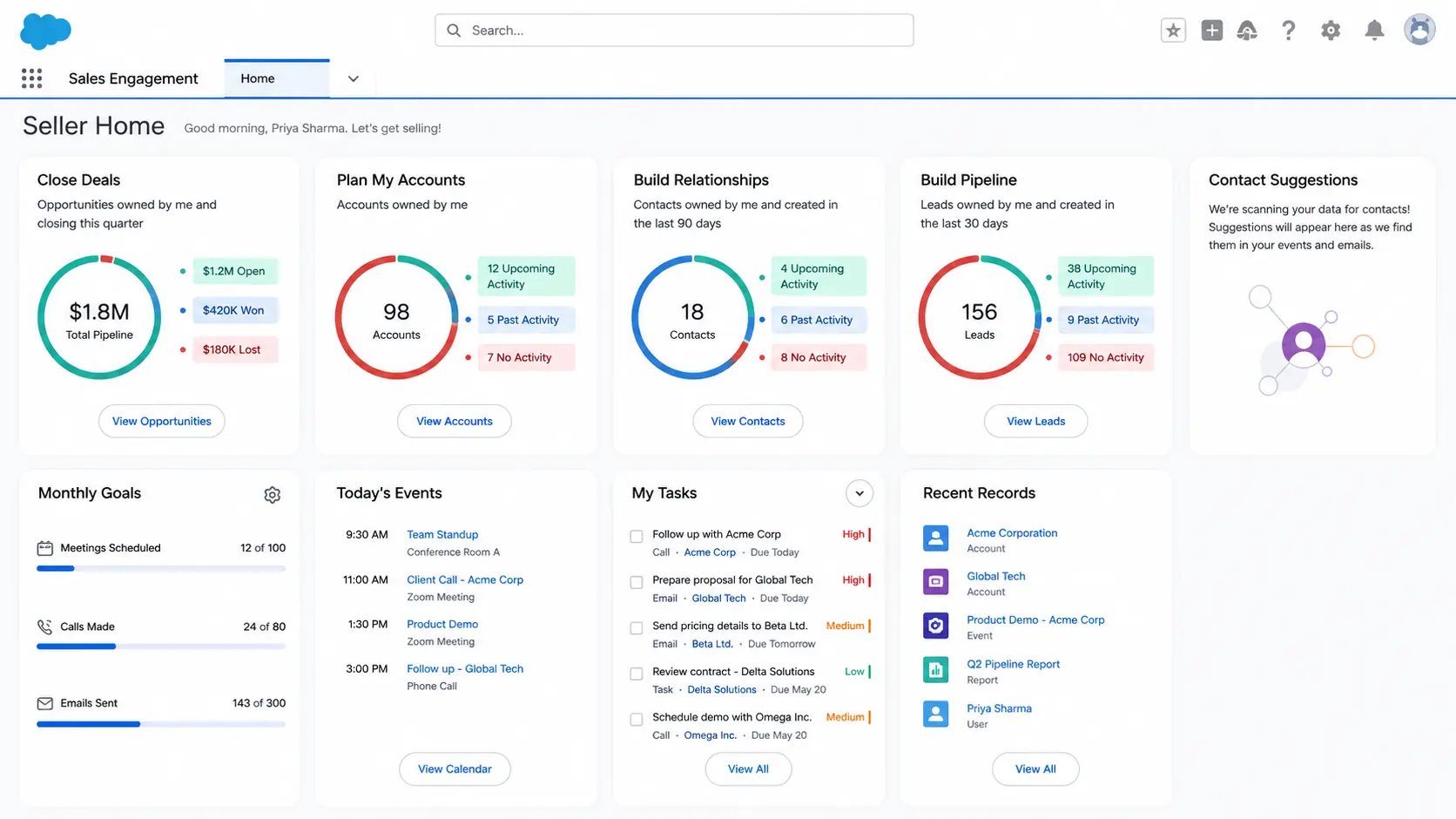The height and width of the screenshot is (819, 1456).
Task: Click 109 No Activity in Build Pipeline
Action: 1105,357
